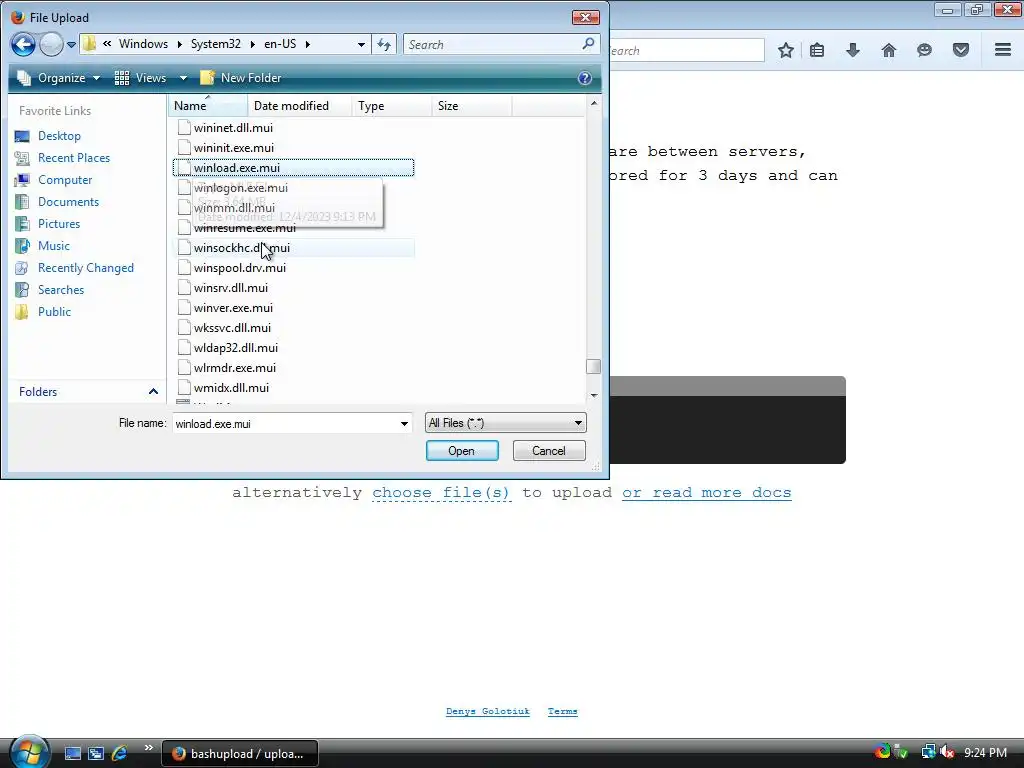Click the File name input field
Image resolution: width=1024 pixels, height=768 pixels.
coord(285,424)
